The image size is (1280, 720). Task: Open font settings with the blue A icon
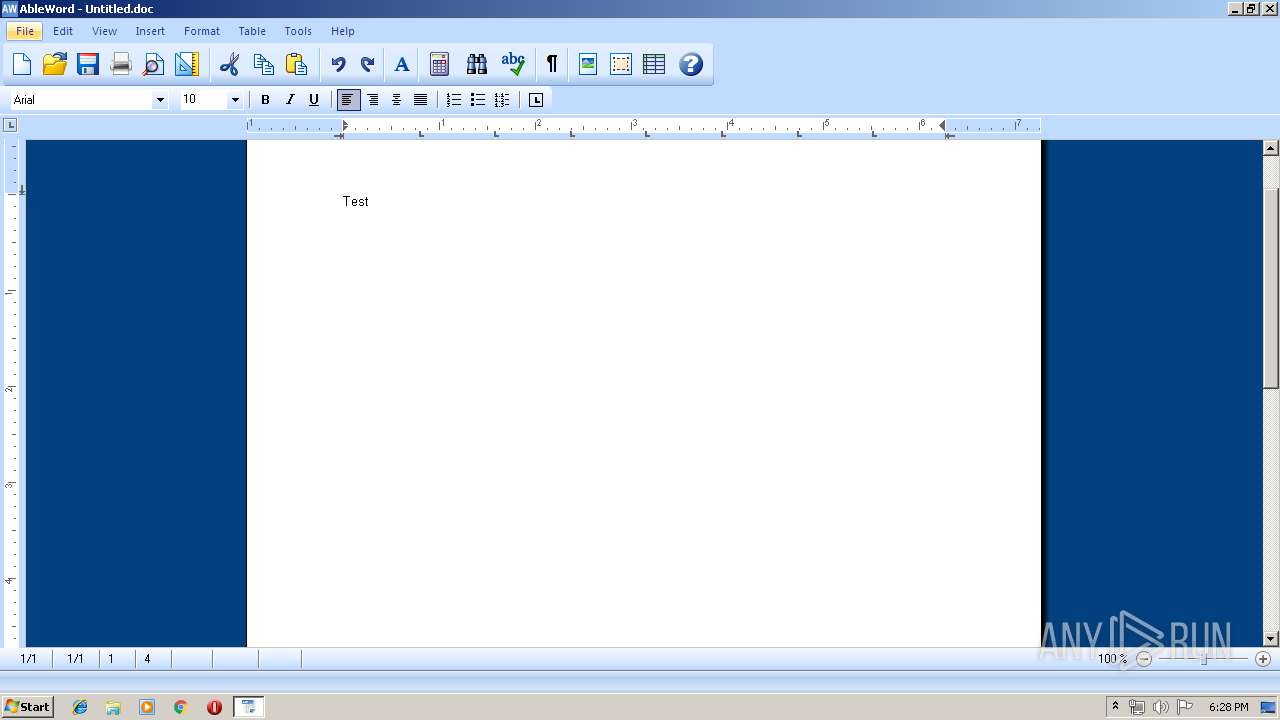coord(402,65)
